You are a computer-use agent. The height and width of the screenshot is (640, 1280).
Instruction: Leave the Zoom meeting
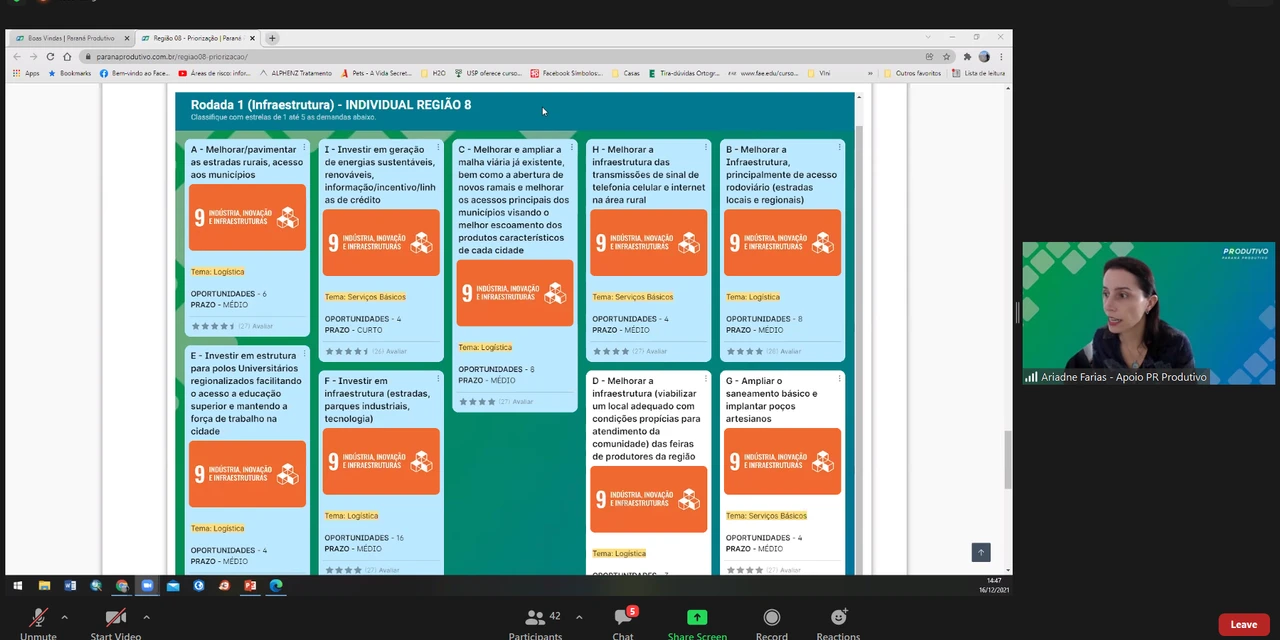(x=1243, y=625)
